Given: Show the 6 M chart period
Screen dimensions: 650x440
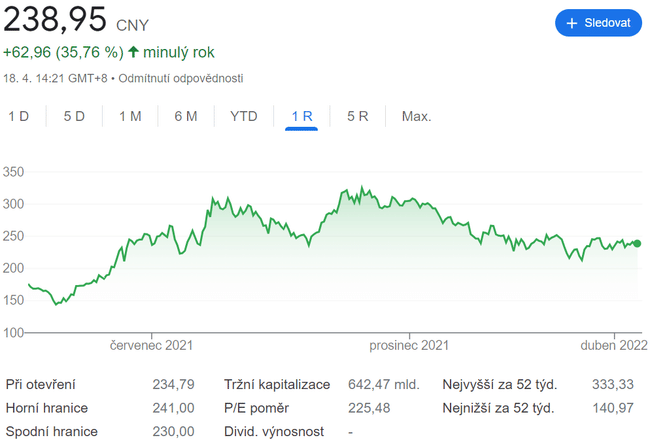Looking at the screenshot, I should 186,116.
